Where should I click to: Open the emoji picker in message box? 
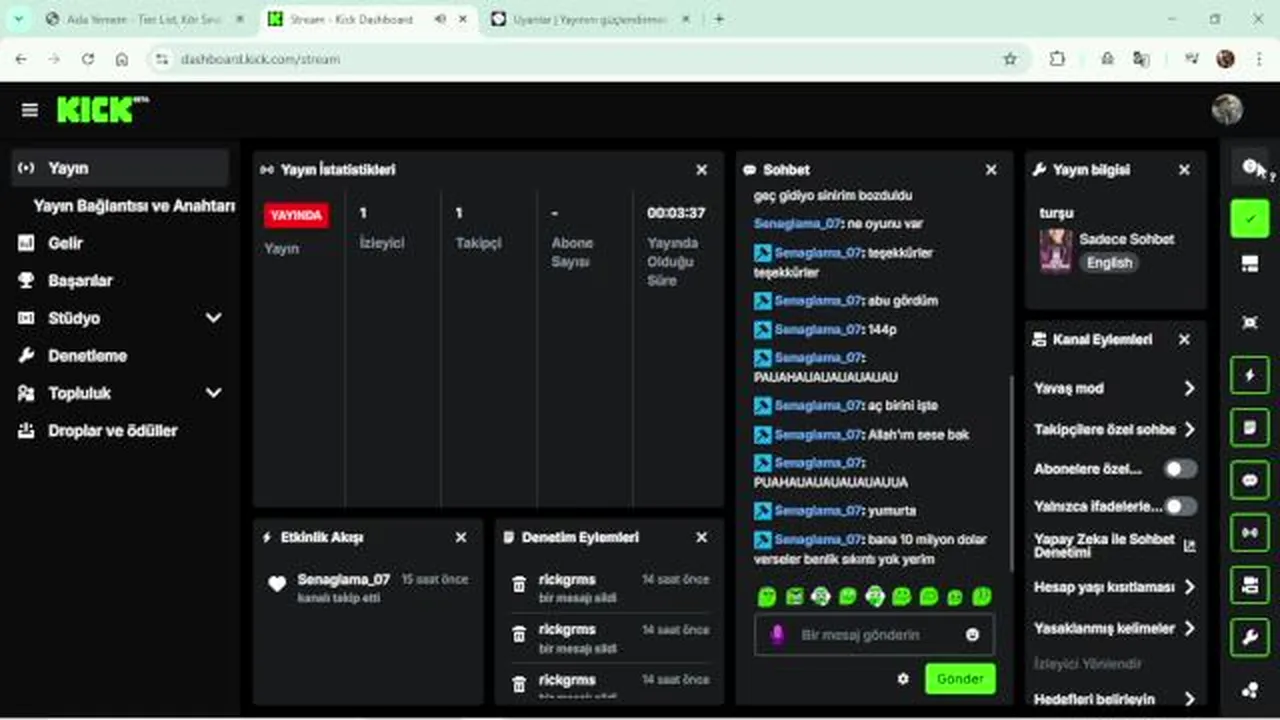(972, 635)
